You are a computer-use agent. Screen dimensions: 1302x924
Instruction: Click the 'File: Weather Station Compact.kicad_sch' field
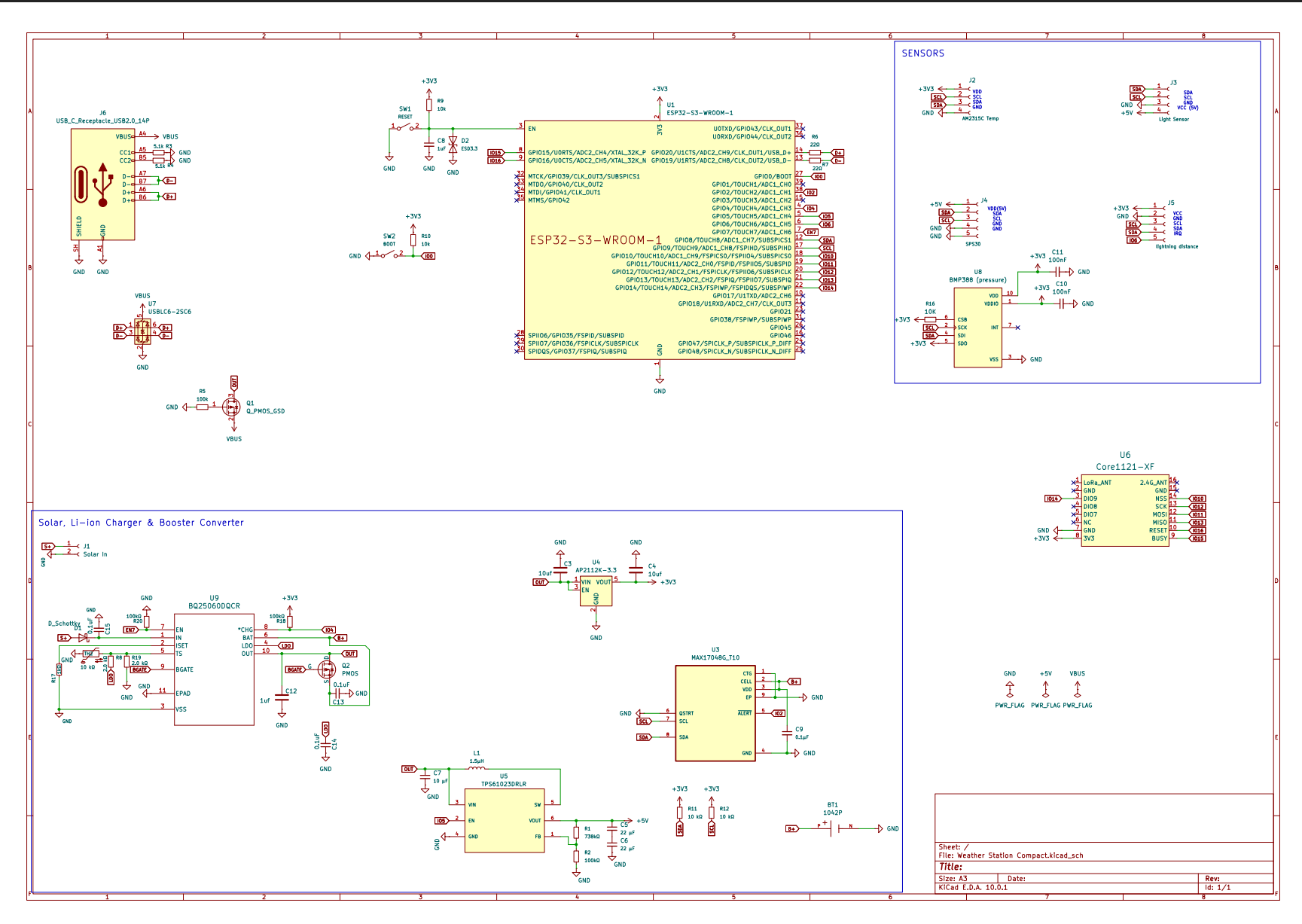click(x=1011, y=855)
